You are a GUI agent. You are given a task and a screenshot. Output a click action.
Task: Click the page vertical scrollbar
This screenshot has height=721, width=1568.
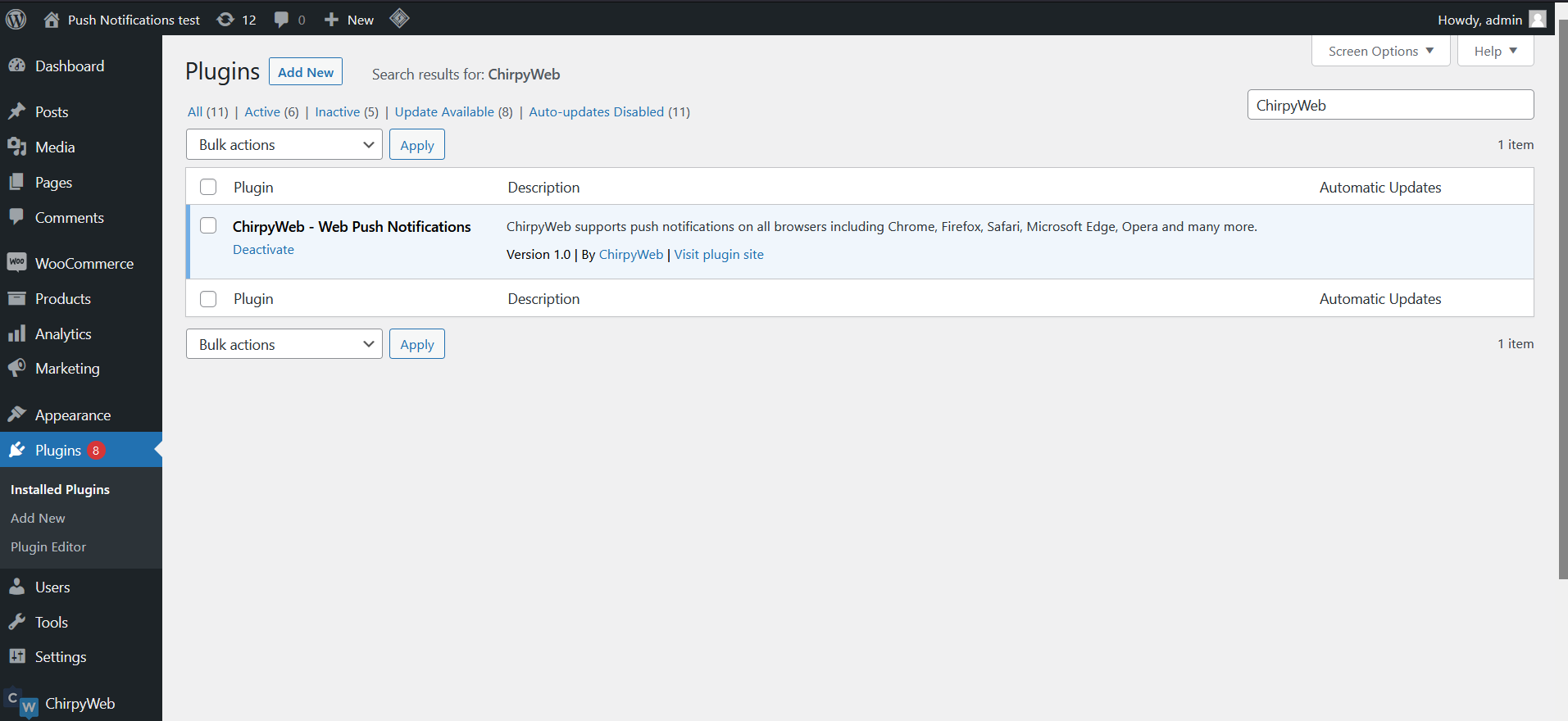[x=1563, y=299]
